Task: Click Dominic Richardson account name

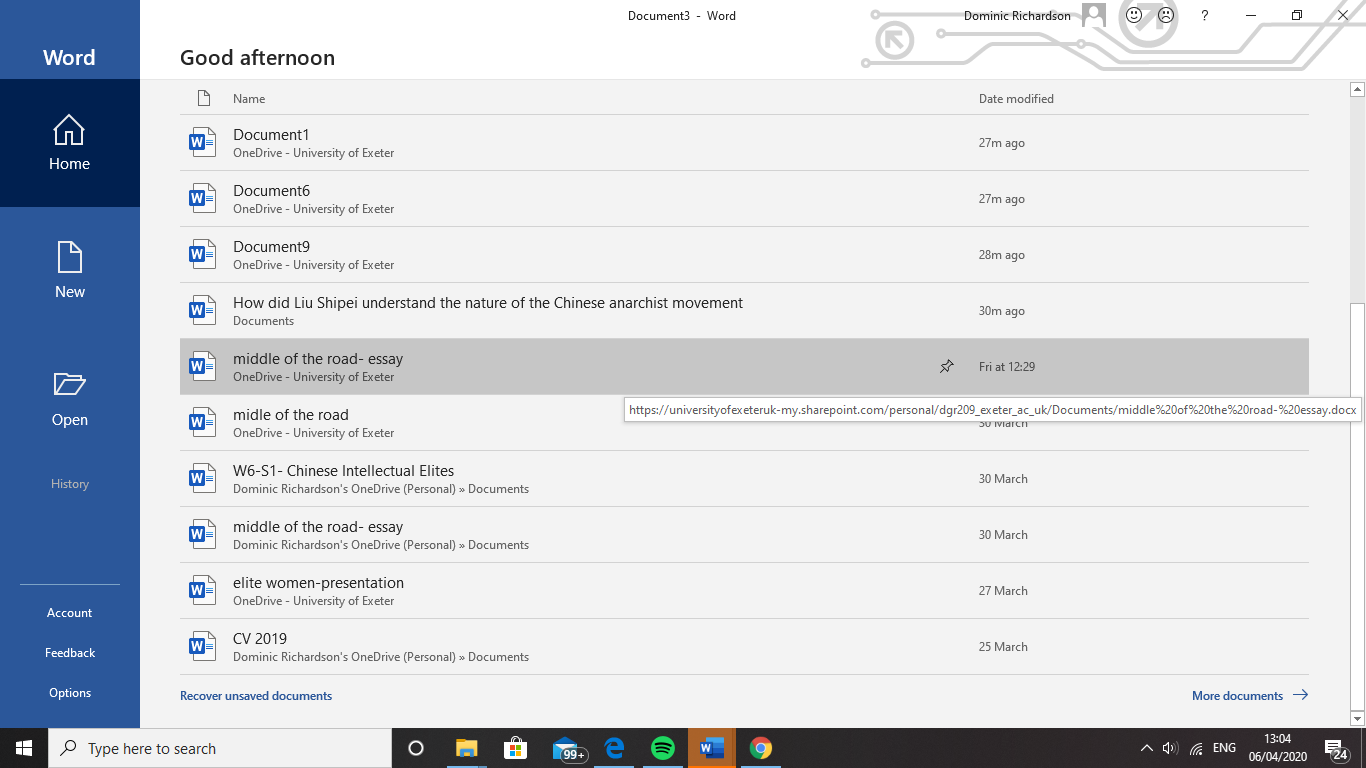Action: (x=1017, y=15)
